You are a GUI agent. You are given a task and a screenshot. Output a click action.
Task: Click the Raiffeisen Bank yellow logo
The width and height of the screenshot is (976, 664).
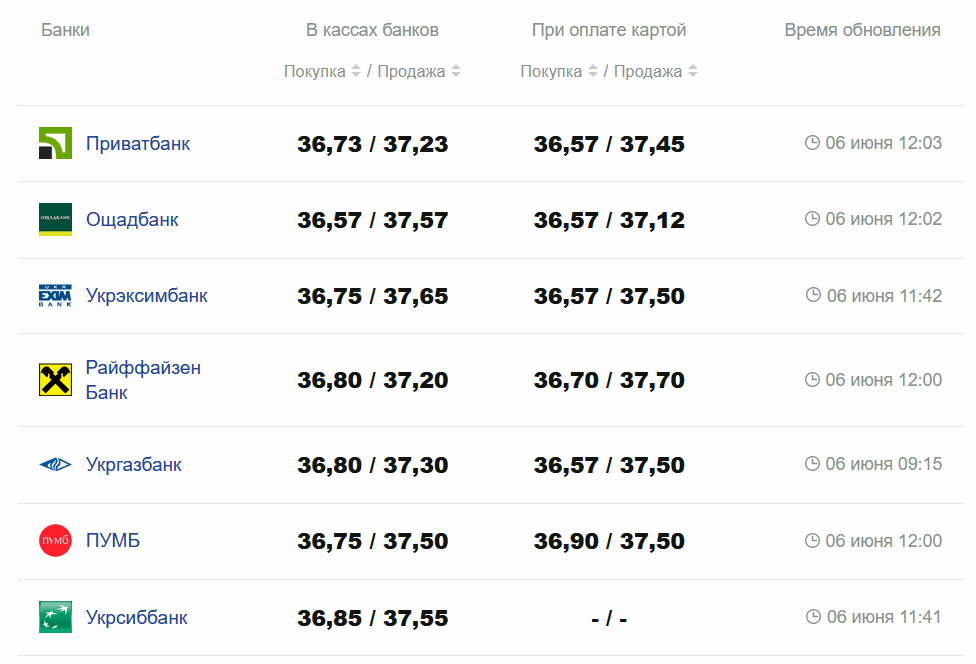(55, 380)
